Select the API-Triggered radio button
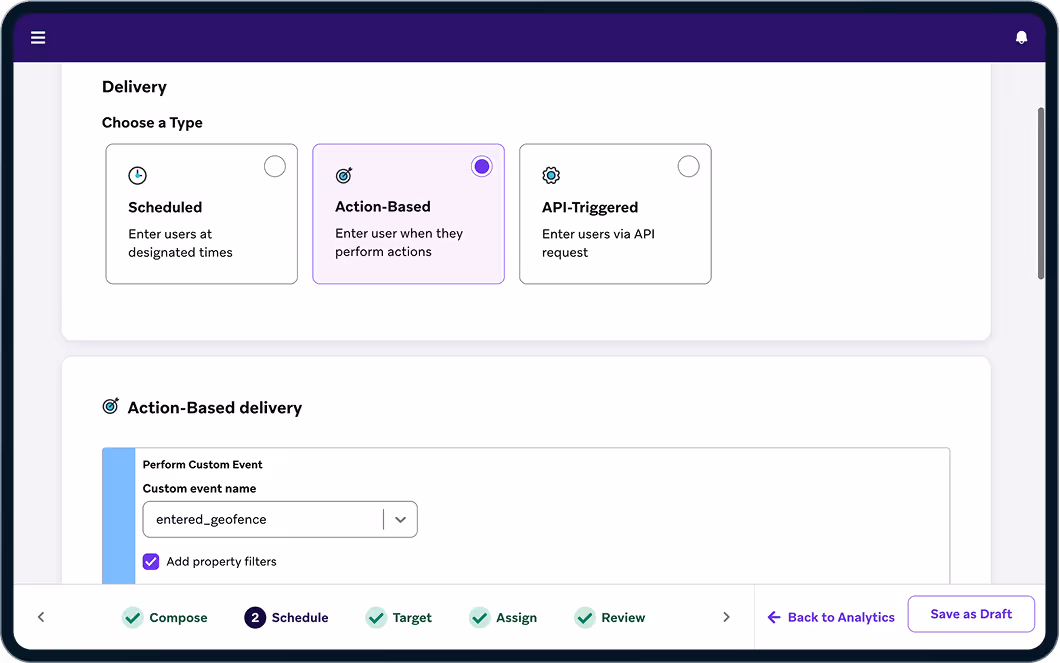The height and width of the screenshot is (663, 1060). click(x=688, y=166)
